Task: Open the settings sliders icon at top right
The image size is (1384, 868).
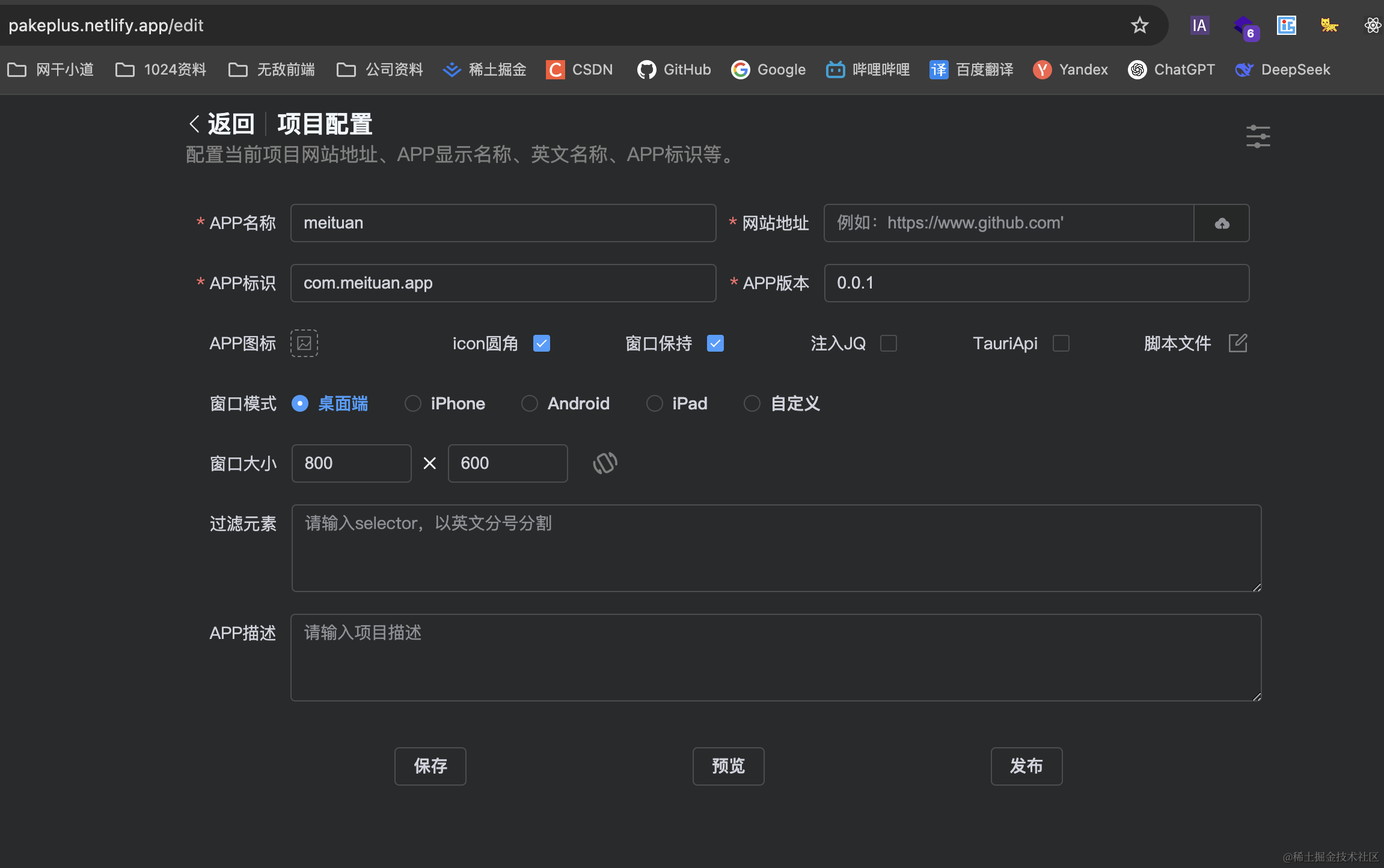Action: (1258, 136)
